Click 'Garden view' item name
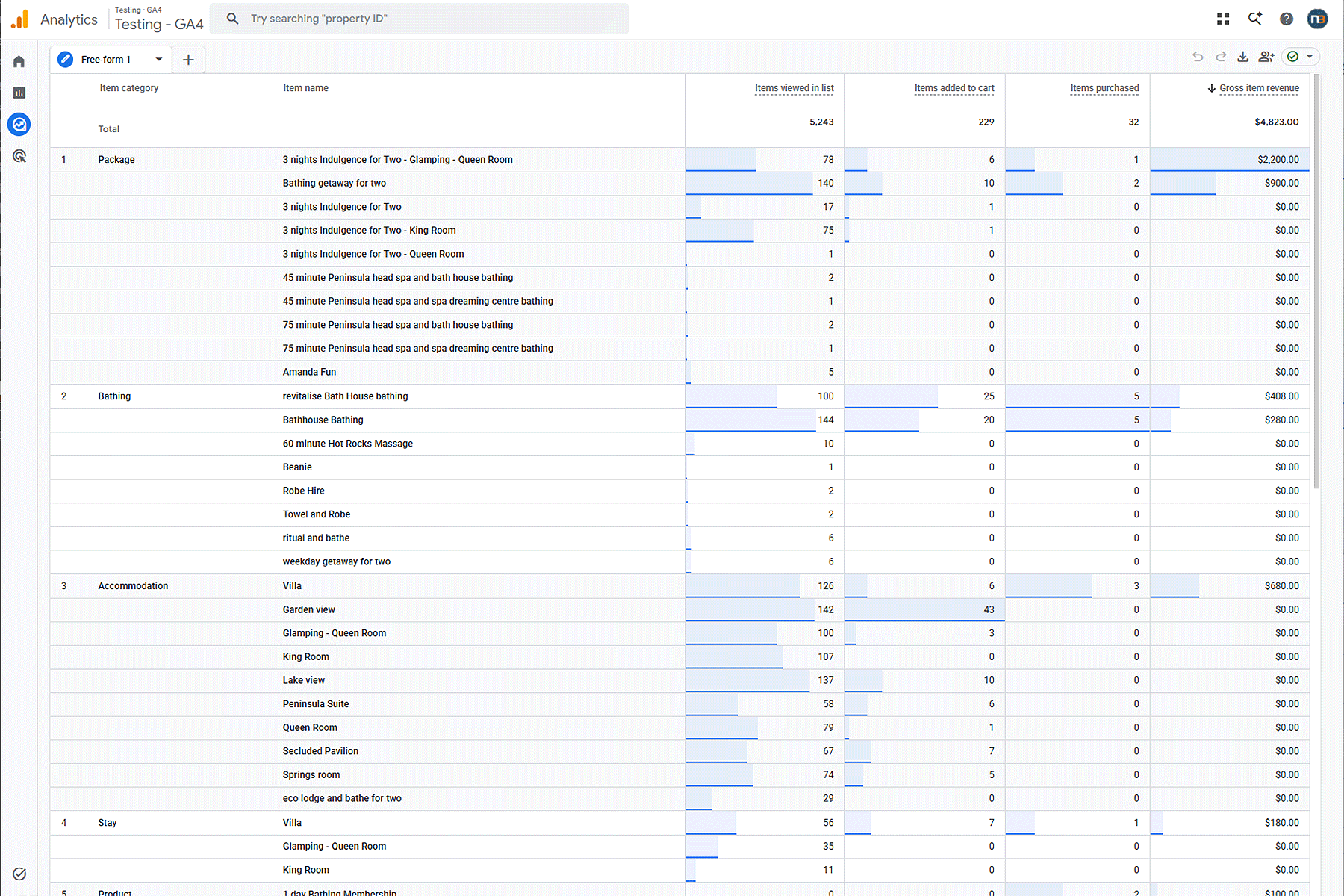This screenshot has height=896, width=1344. point(309,610)
